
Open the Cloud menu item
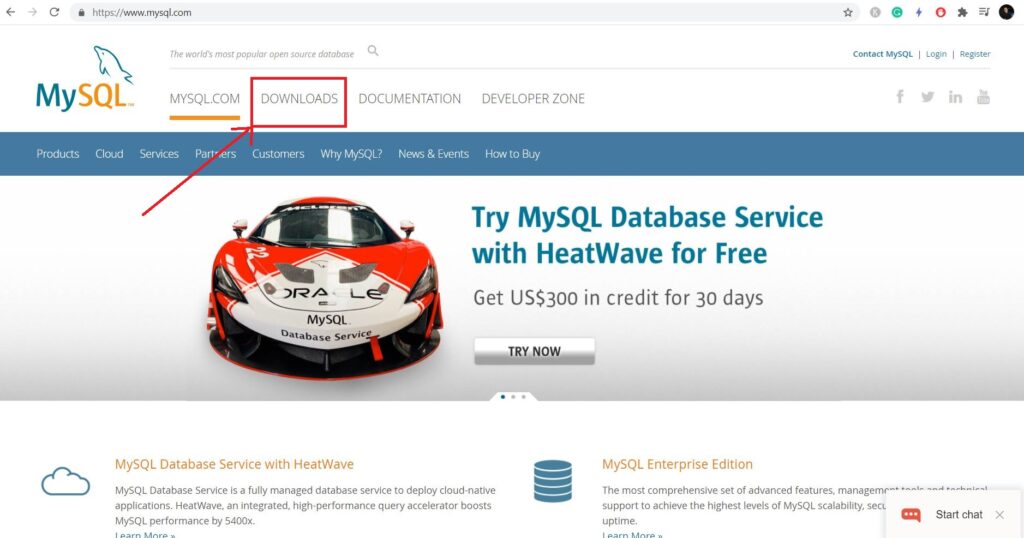[x=109, y=153]
